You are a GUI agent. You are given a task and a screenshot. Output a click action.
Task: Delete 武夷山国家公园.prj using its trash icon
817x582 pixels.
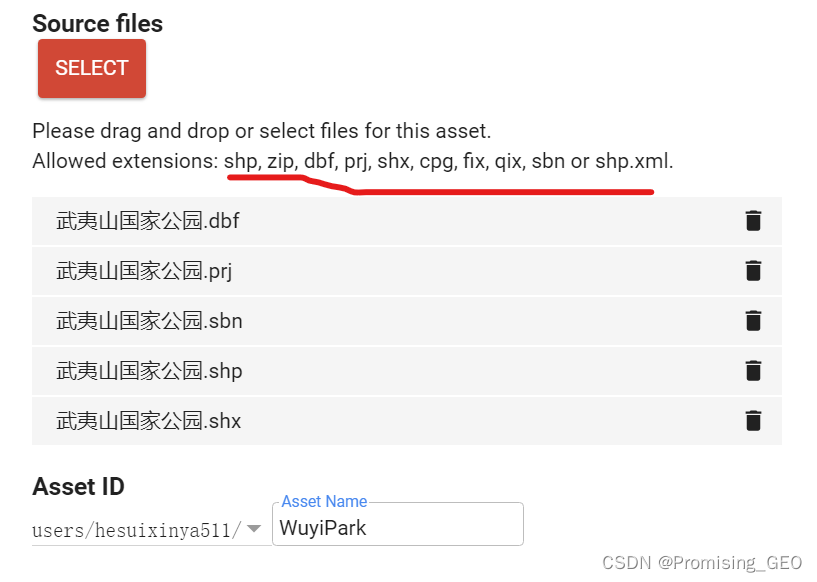coord(753,271)
